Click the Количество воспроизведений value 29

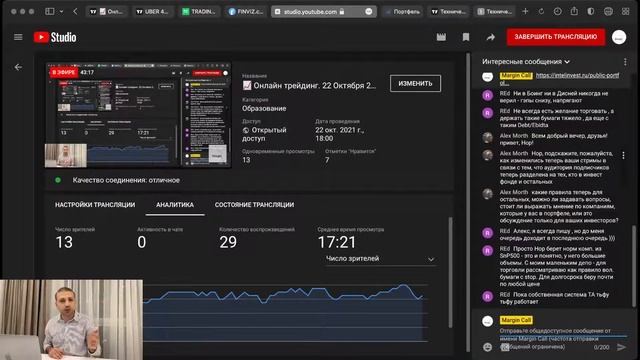coord(228,242)
